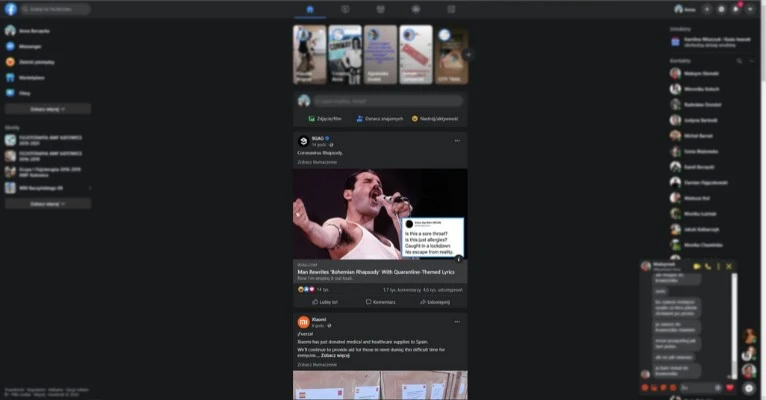Open the notifications bell

click(735, 9)
